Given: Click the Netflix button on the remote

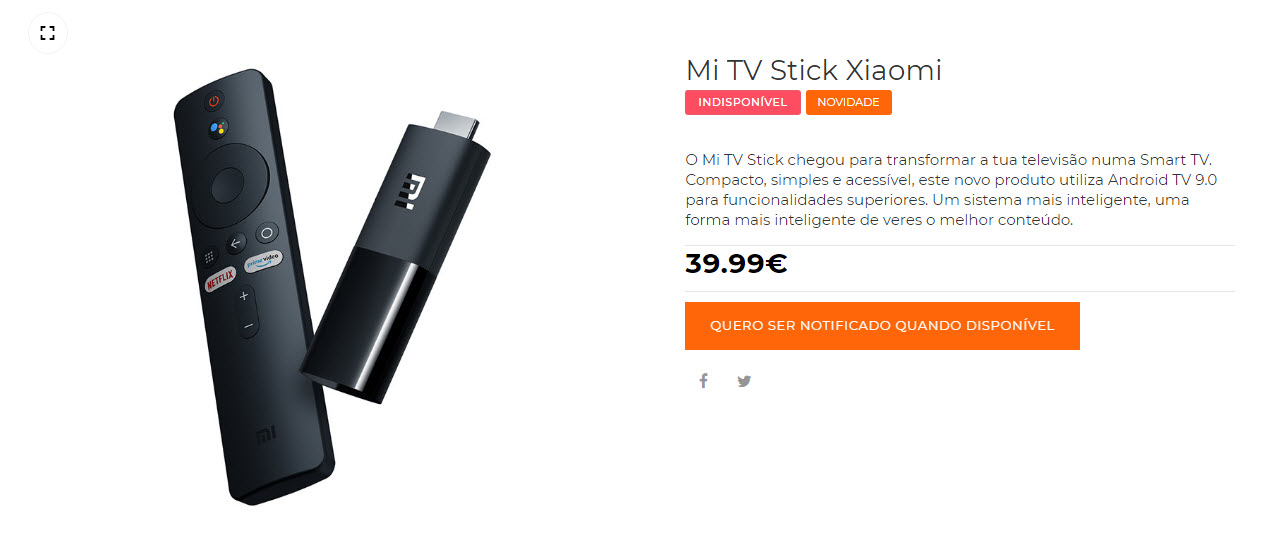Looking at the screenshot, I should point(220,280).
